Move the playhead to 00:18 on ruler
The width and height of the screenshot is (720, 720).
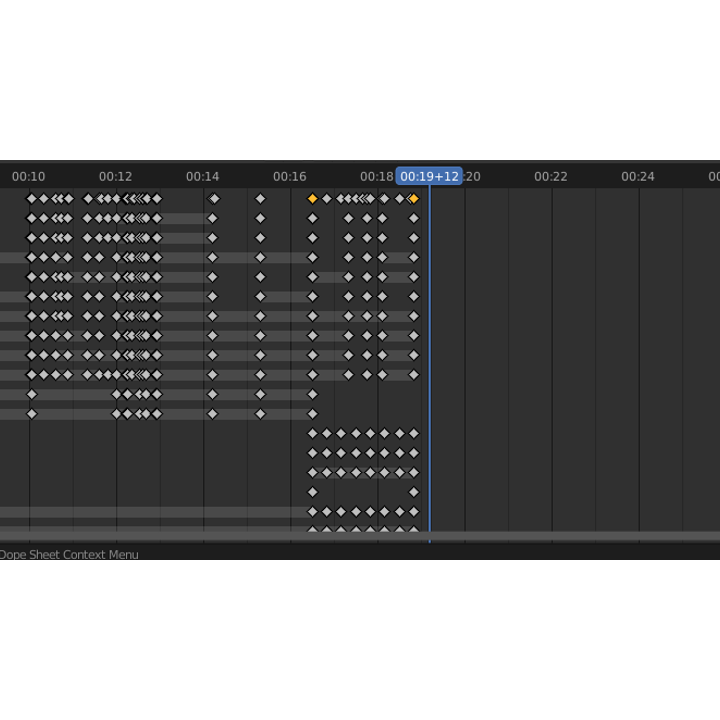375,176
